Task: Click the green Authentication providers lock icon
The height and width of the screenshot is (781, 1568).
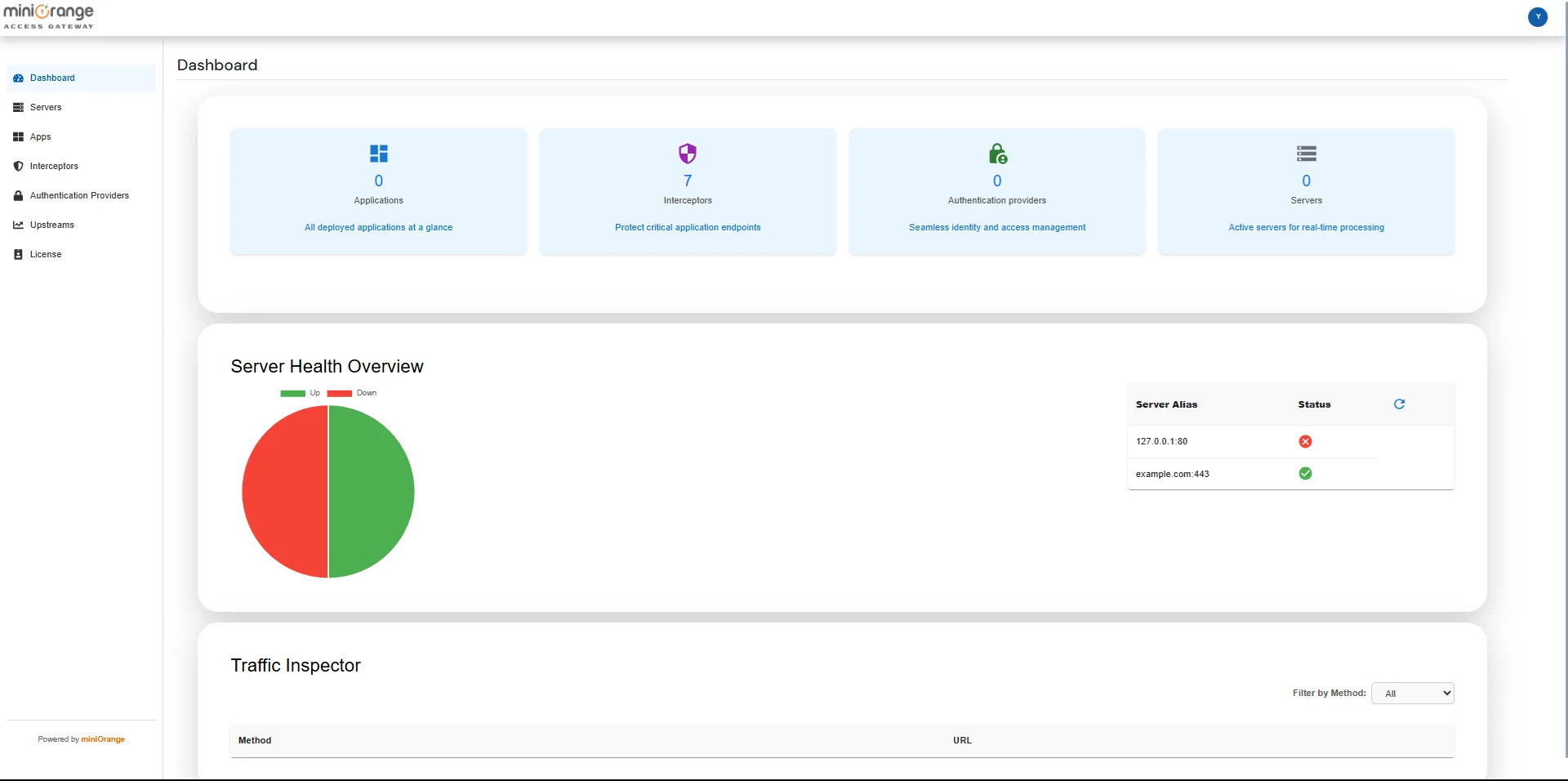Action: pos(996,154)
